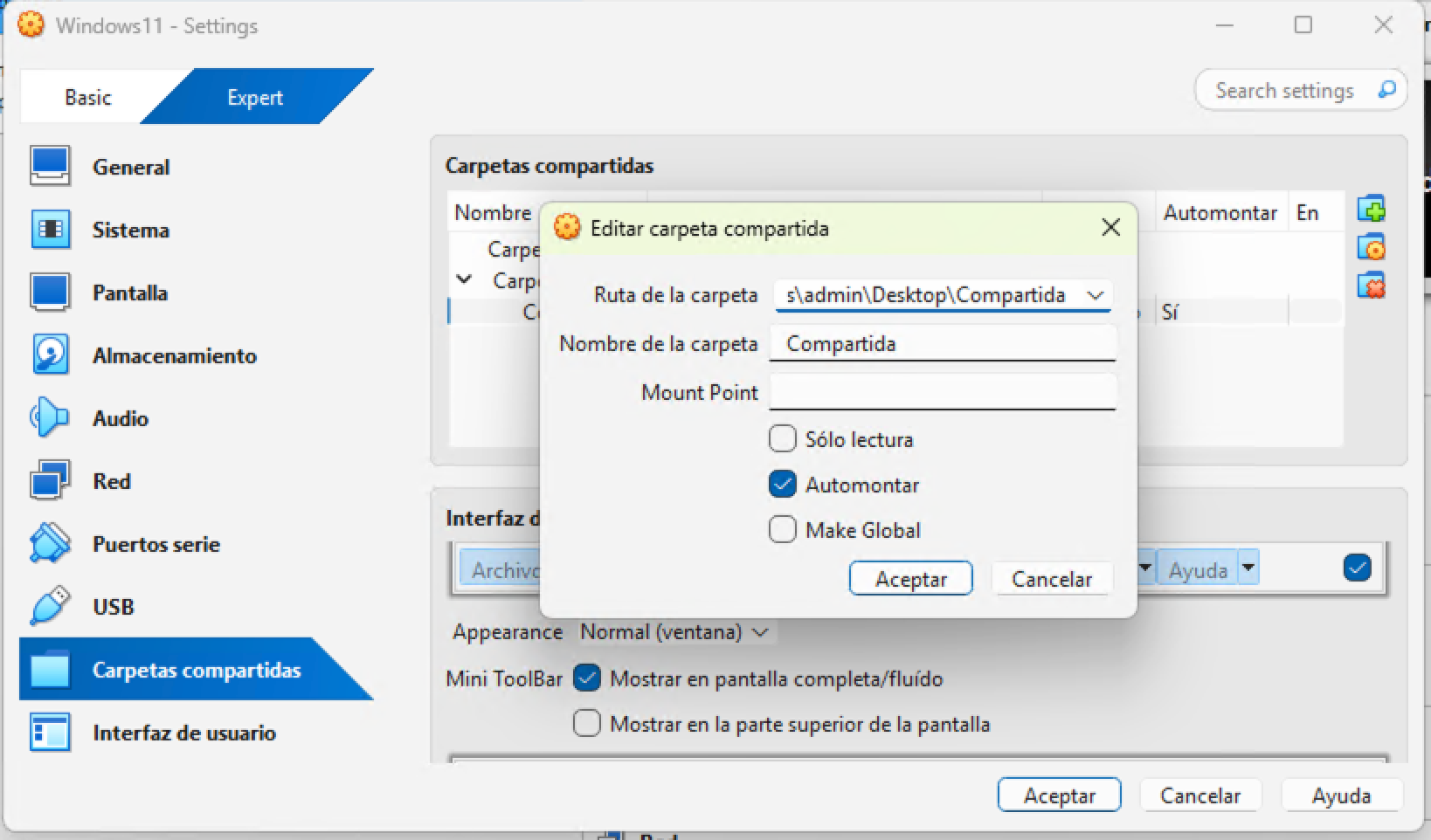Confirm dialog with its Aceptar button
Screen dimensions: 1431x840
coord(910,579)
